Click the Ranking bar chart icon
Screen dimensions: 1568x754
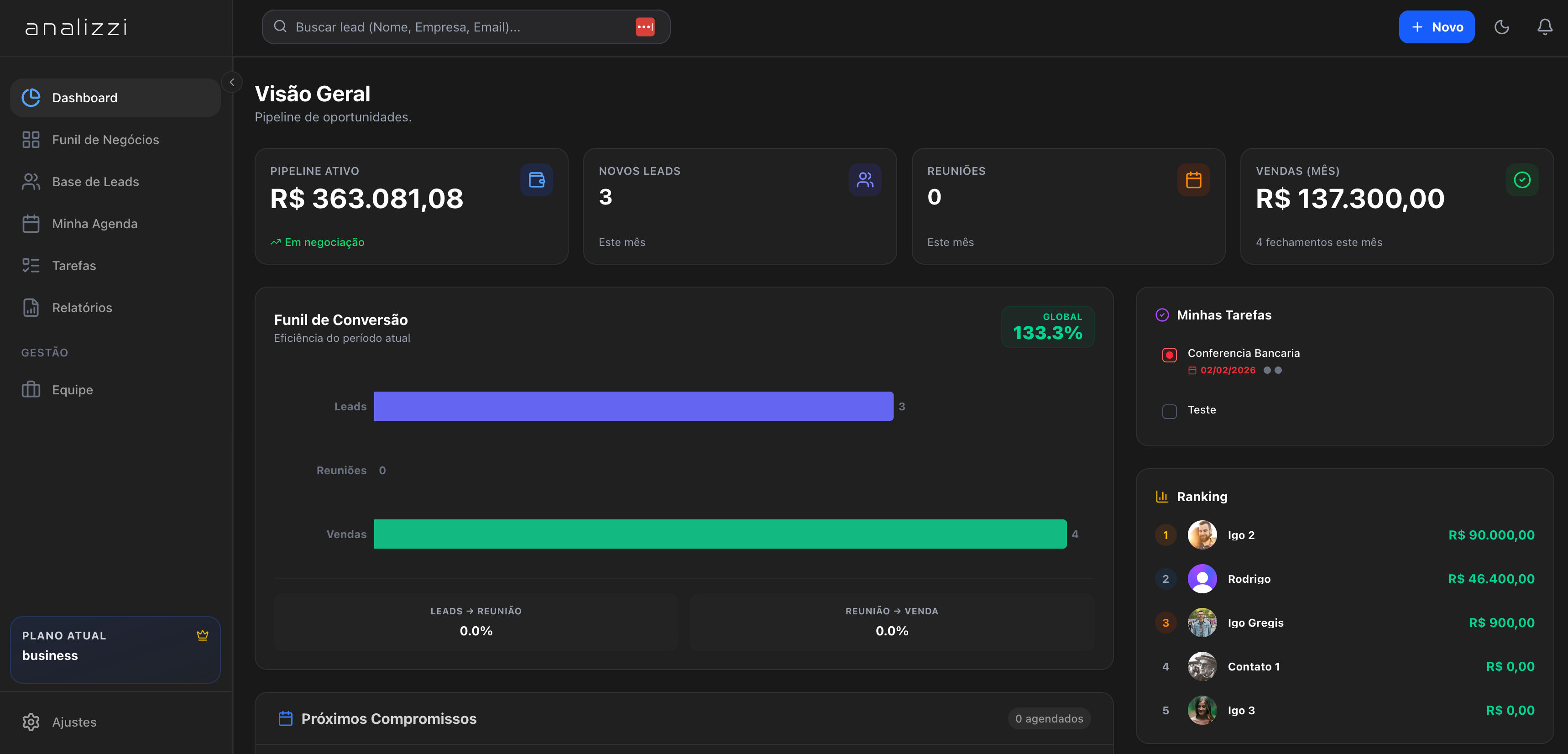tap(1162, 497)
